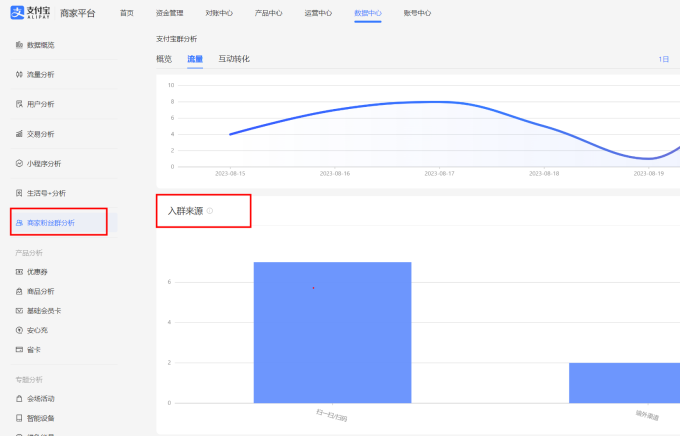The width and height of the screenshot is (680, 436).
Task: Open 流量分析 in the sidebar
Action: (40, 75)
